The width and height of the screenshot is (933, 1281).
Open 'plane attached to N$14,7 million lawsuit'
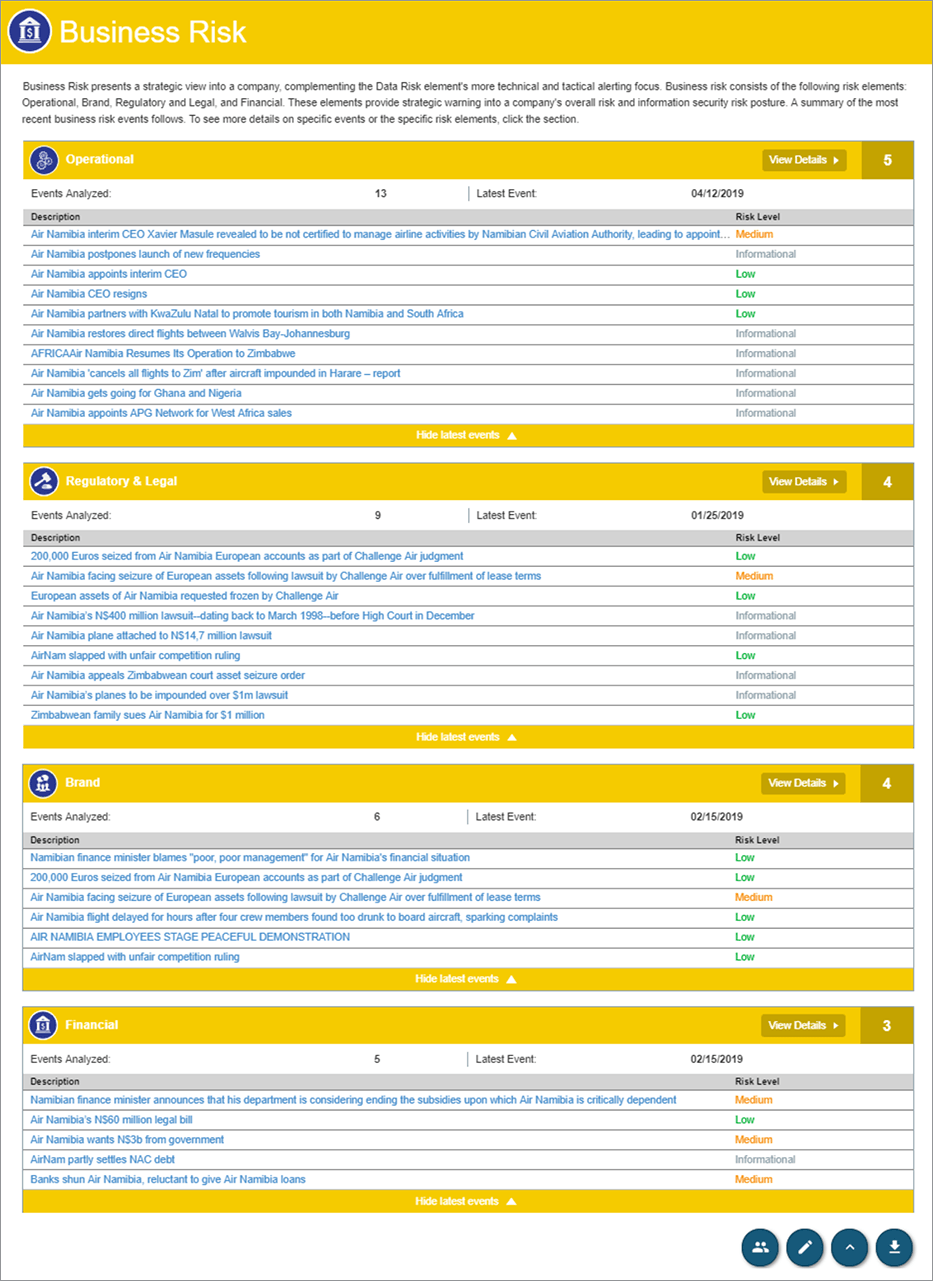coord(151,636)
